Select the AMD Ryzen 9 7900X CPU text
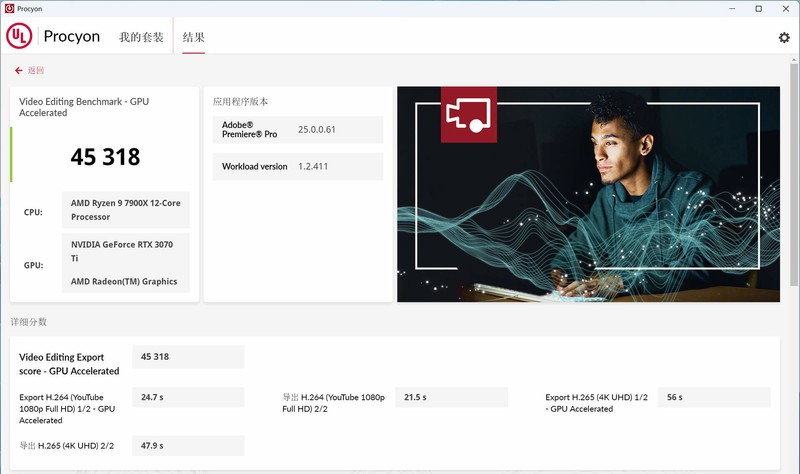Screen dimensions: 800x474 (x=126, y=210)
